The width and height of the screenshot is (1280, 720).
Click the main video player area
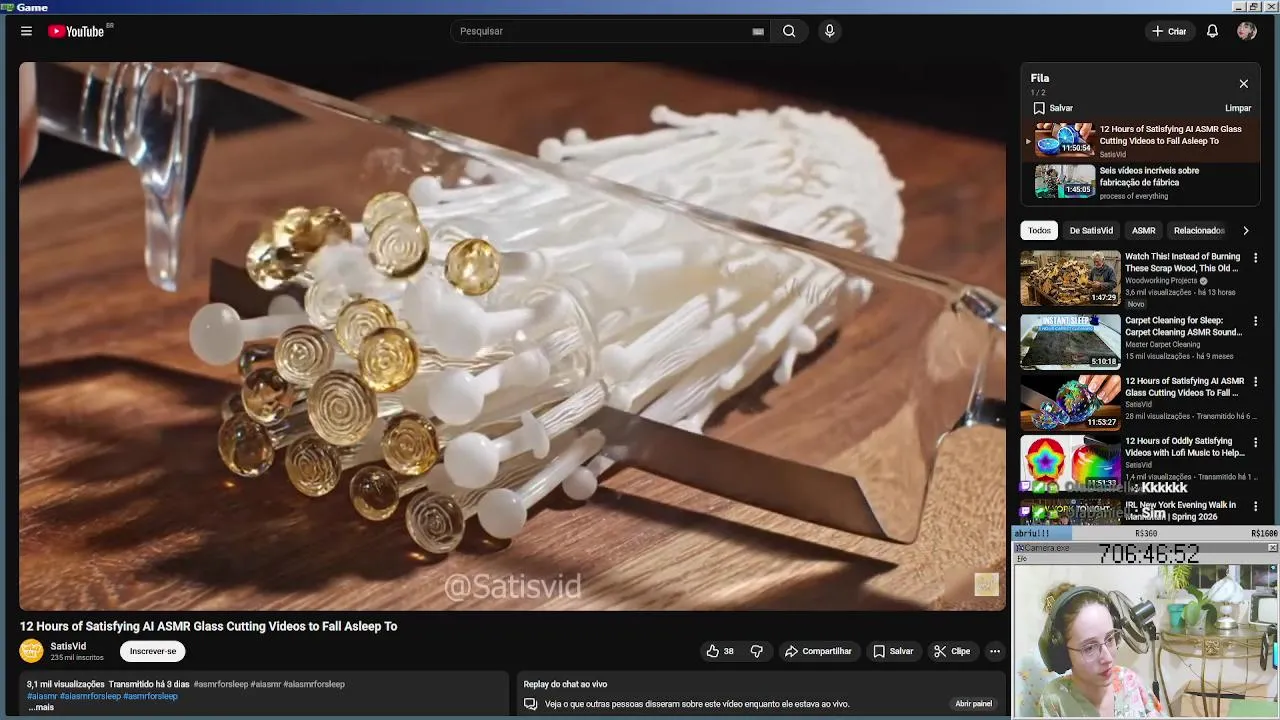coord(512,335)
